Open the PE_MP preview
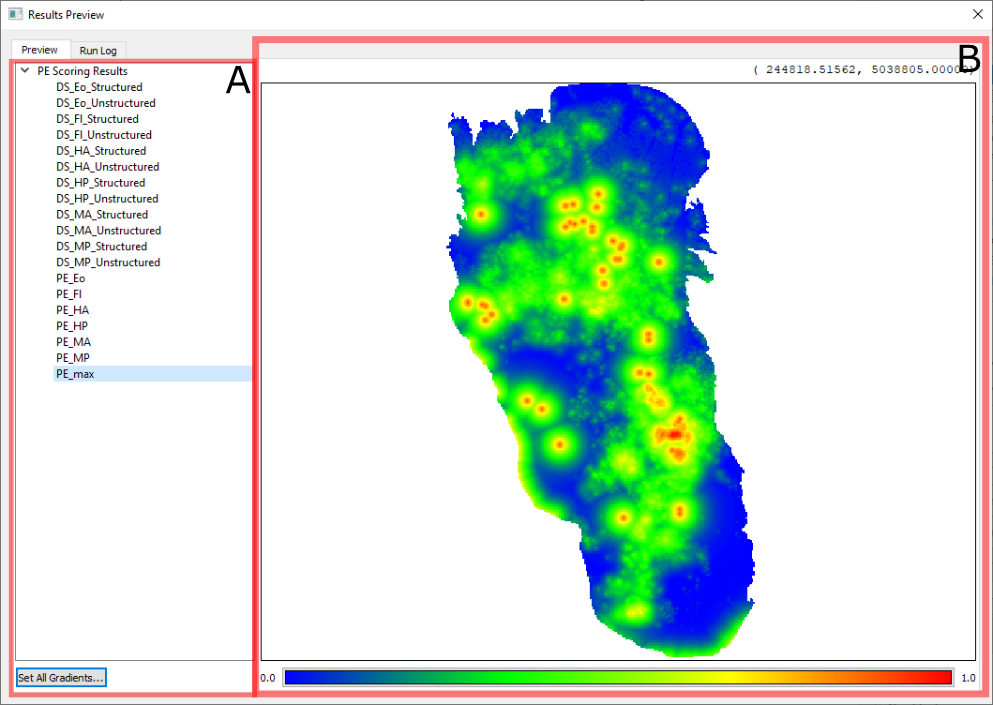This screenshot has height=705, width=993. [x=73, y=357]
